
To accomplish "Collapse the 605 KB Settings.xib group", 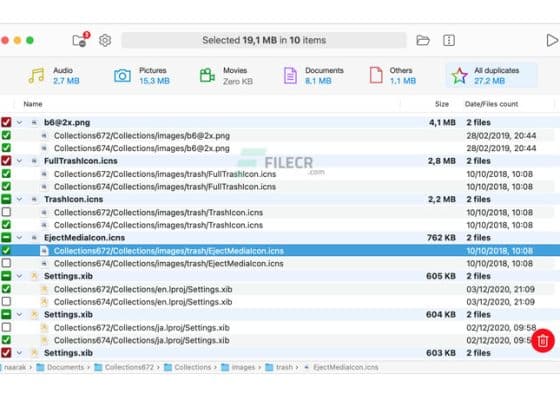I will click(x=20, y=276).
